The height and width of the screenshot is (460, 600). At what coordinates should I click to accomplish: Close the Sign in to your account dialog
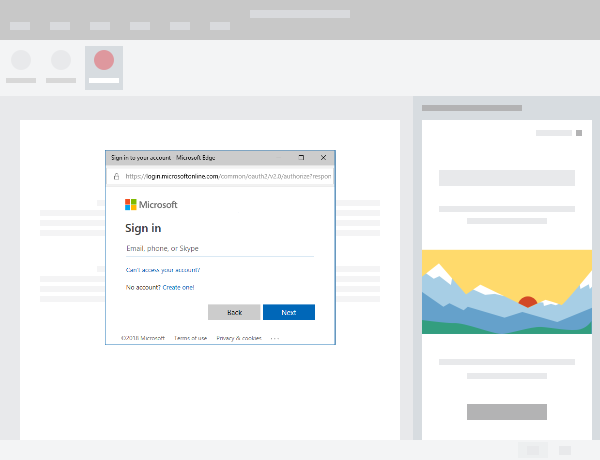point(323,158)
